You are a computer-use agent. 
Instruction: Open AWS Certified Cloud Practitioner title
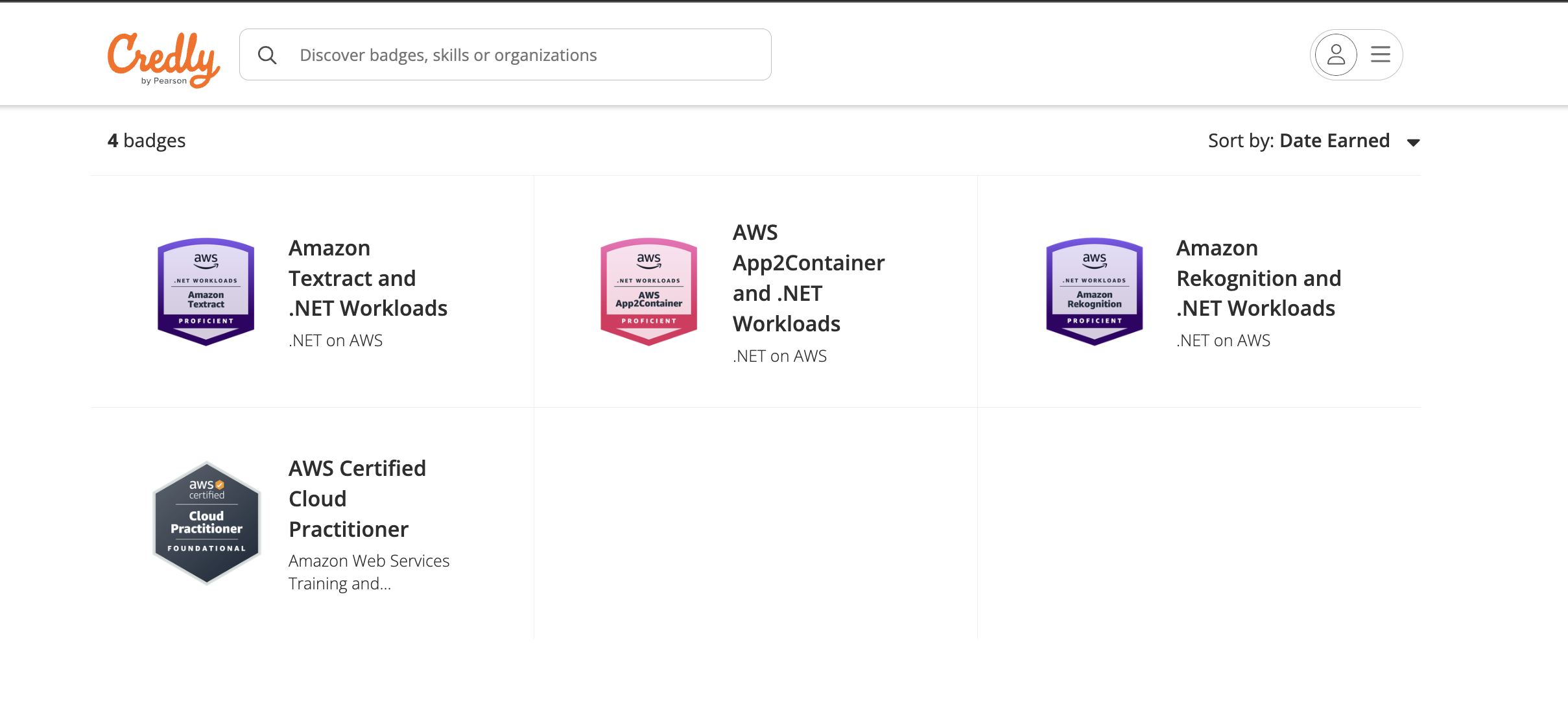coord(357,499)
